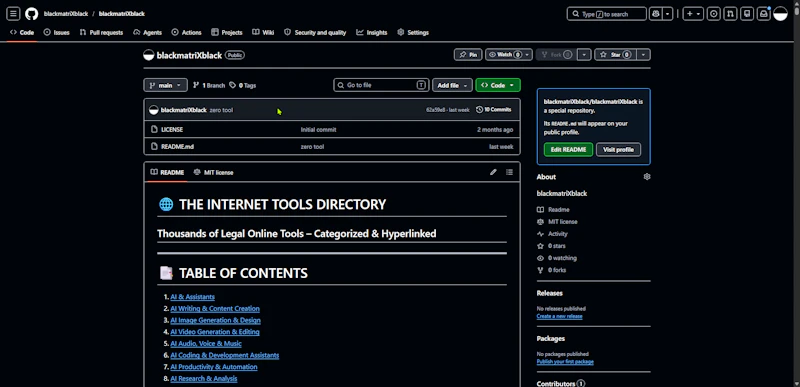View the 10 Commits history
The height and width of the screenshot is (387, 800).
tap(493, 110)
